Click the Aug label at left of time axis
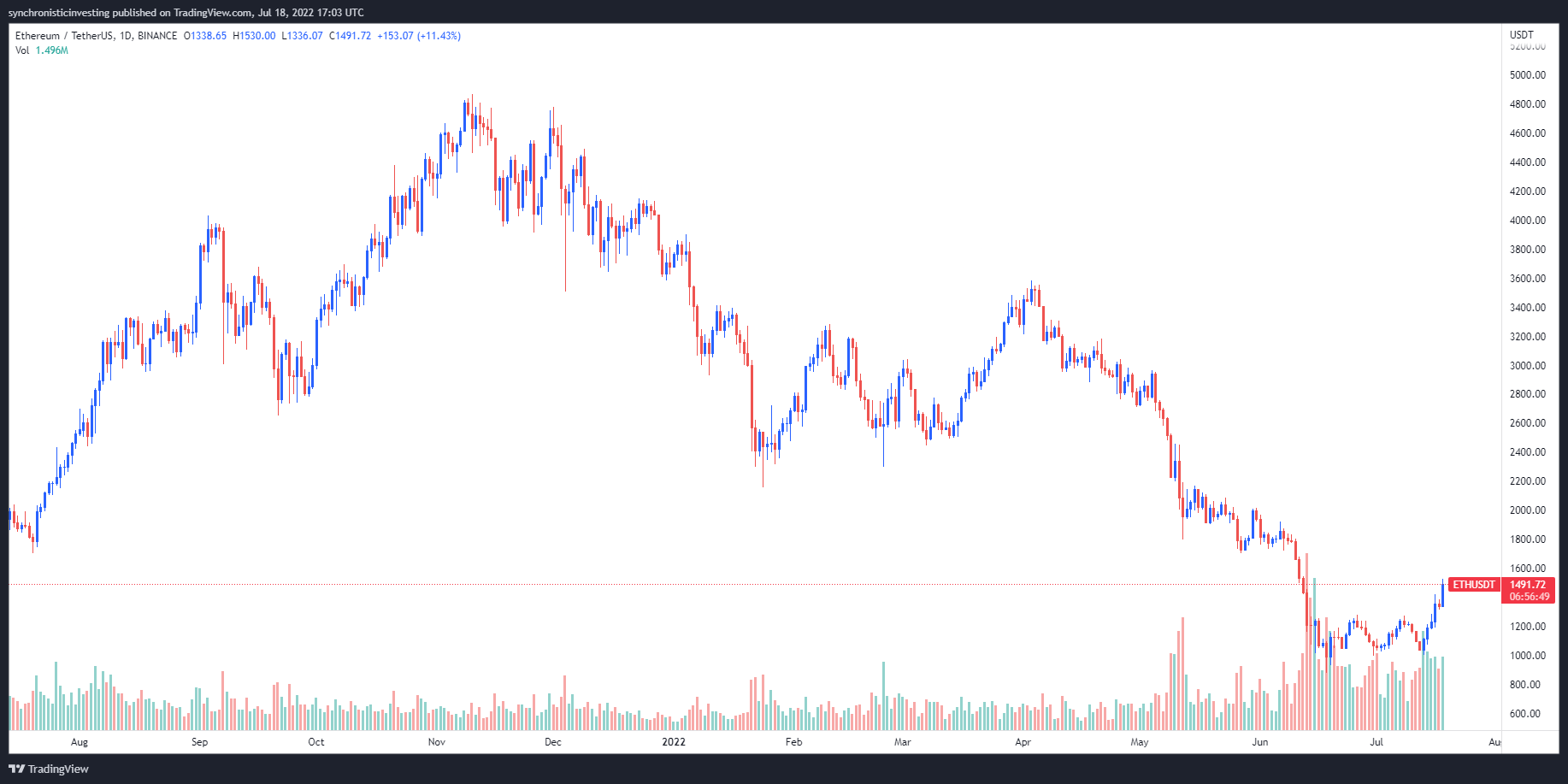Screen dimensions: 1568x784 (x=80, y=742)
